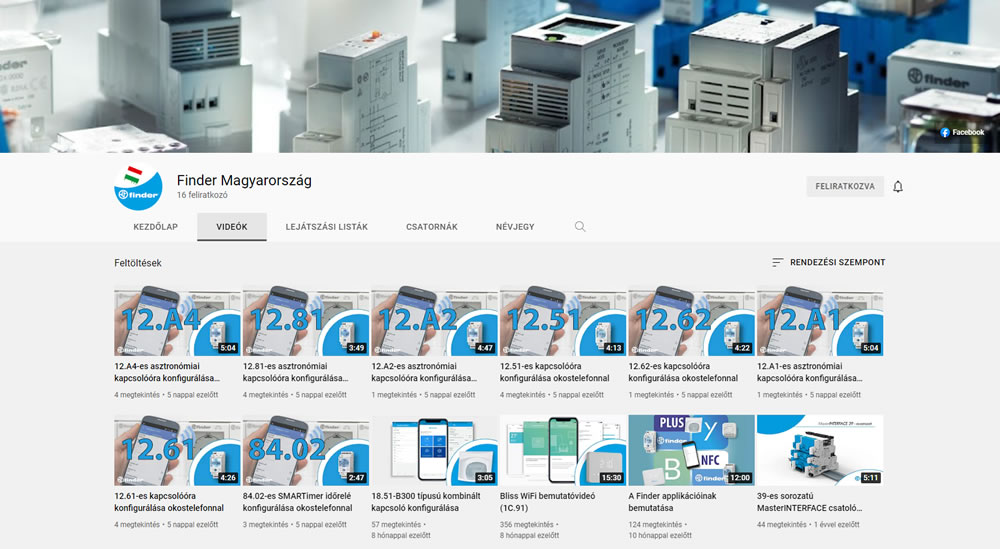Open title 18.51-B300 típusú kombinált kapcsoló
The image size is (1000, 549).
(x=426, y=502)
